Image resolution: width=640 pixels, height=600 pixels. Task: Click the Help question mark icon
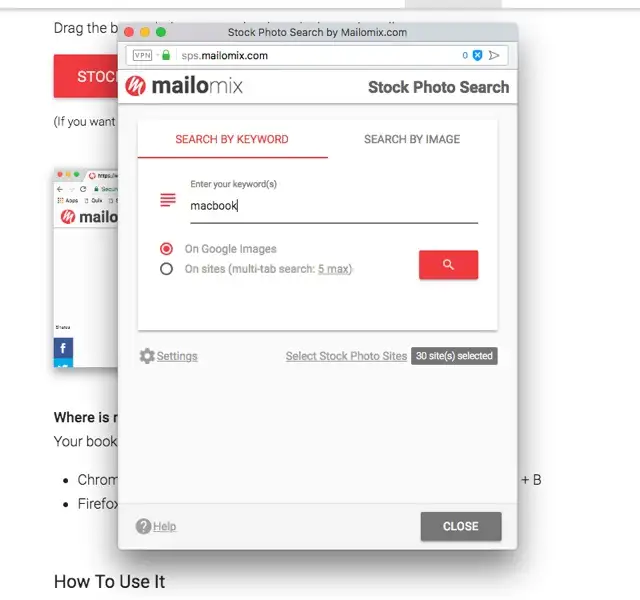click(143, 526)
